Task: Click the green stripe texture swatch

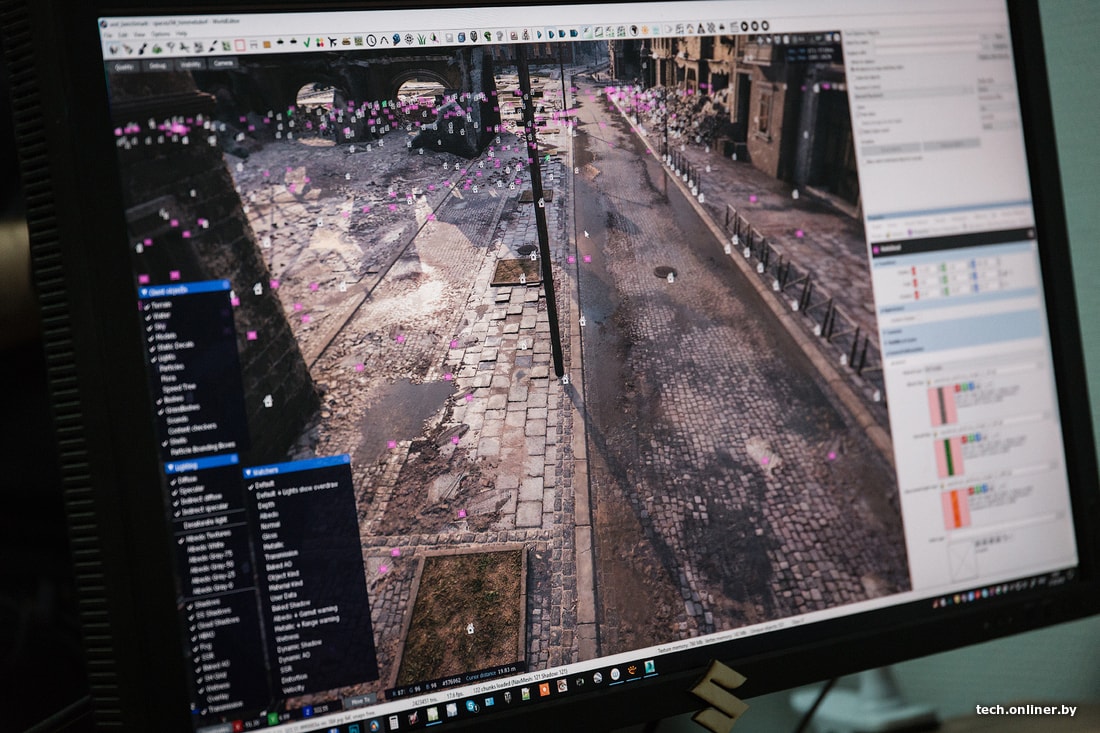Action: tap(948, 456)
